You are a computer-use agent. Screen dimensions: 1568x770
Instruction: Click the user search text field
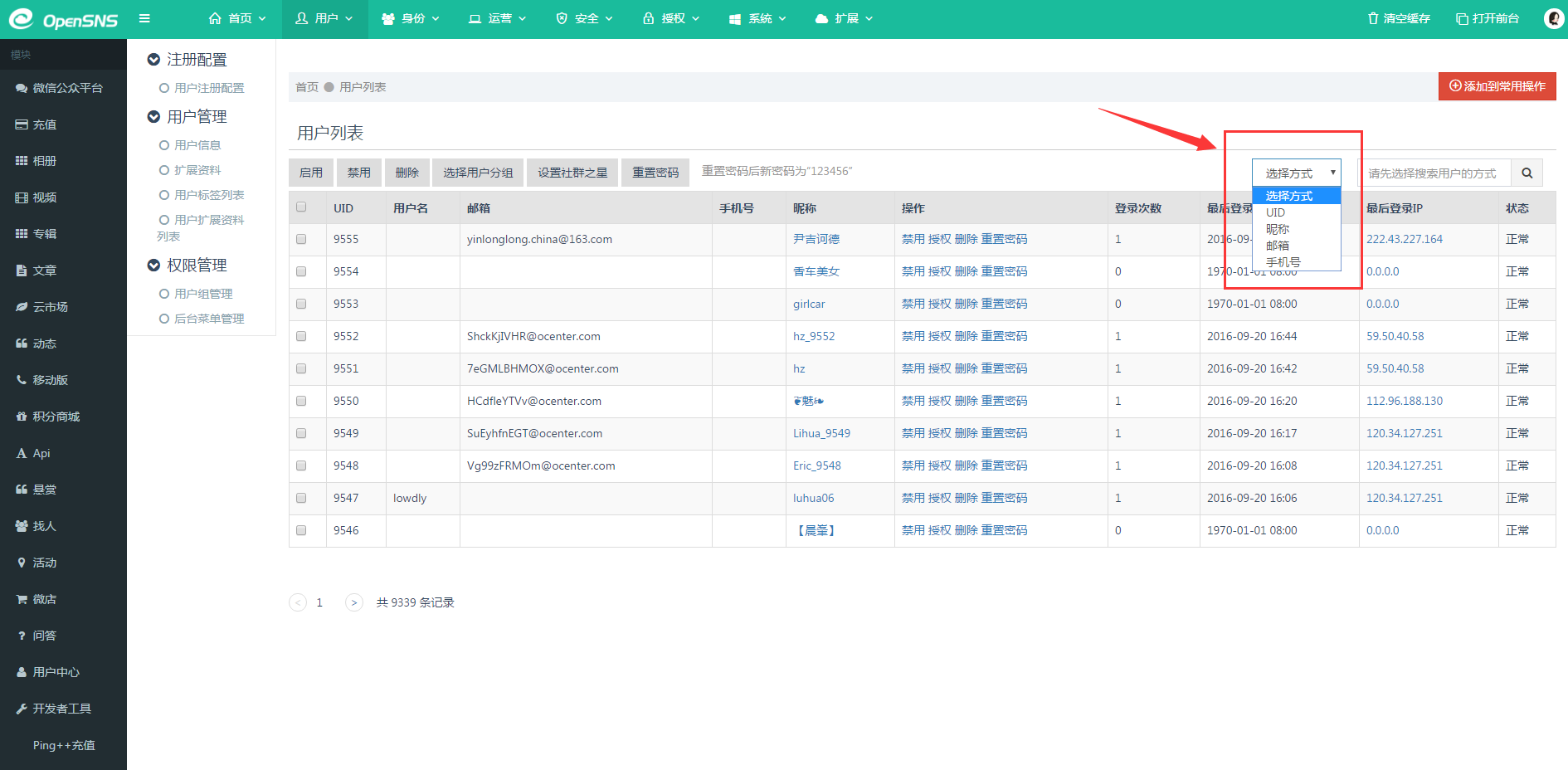1434,173
